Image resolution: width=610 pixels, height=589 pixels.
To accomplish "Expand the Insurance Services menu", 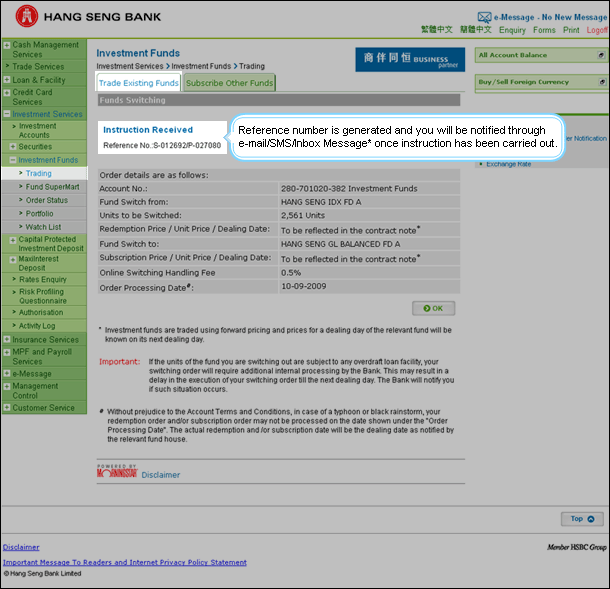I will [x=7, y=339].
